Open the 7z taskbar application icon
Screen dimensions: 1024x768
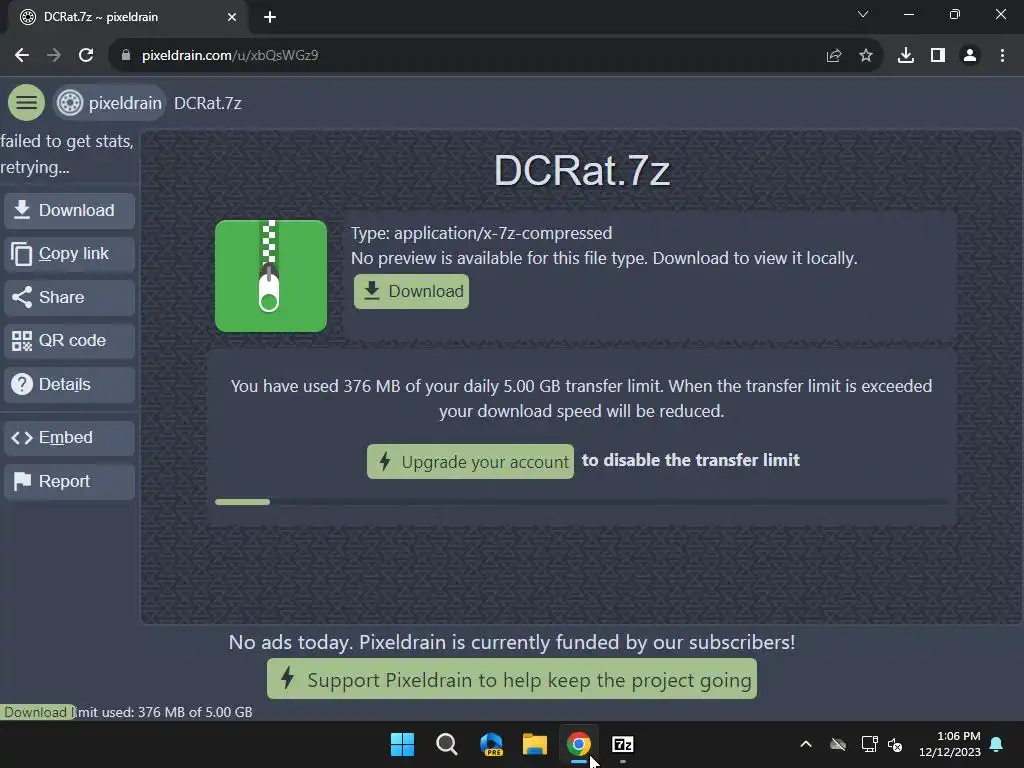(x=623, y=744)
